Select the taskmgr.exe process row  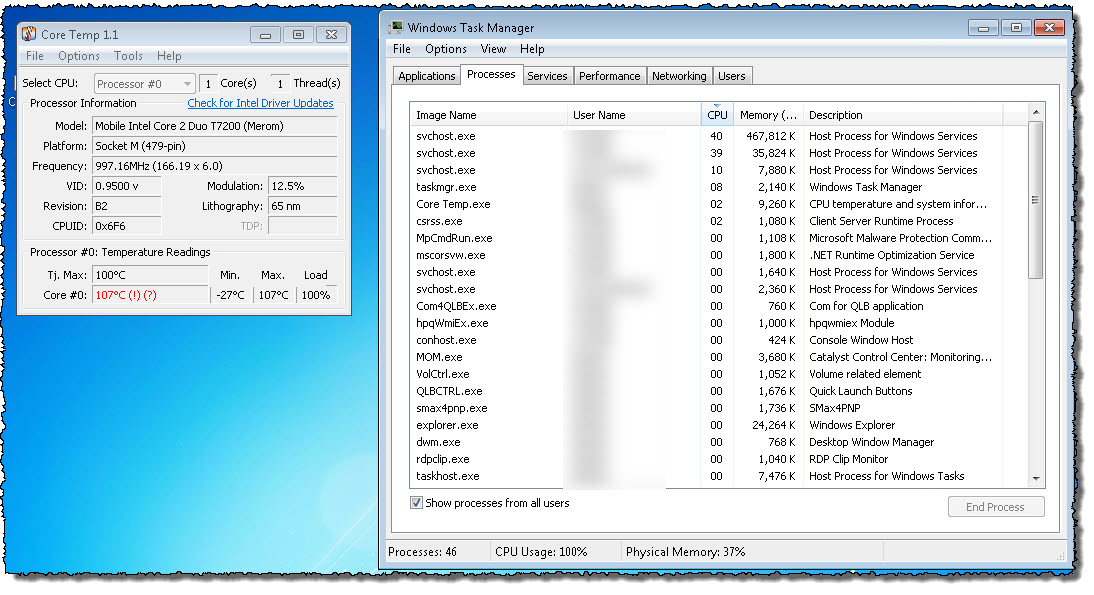click(706, 187)
